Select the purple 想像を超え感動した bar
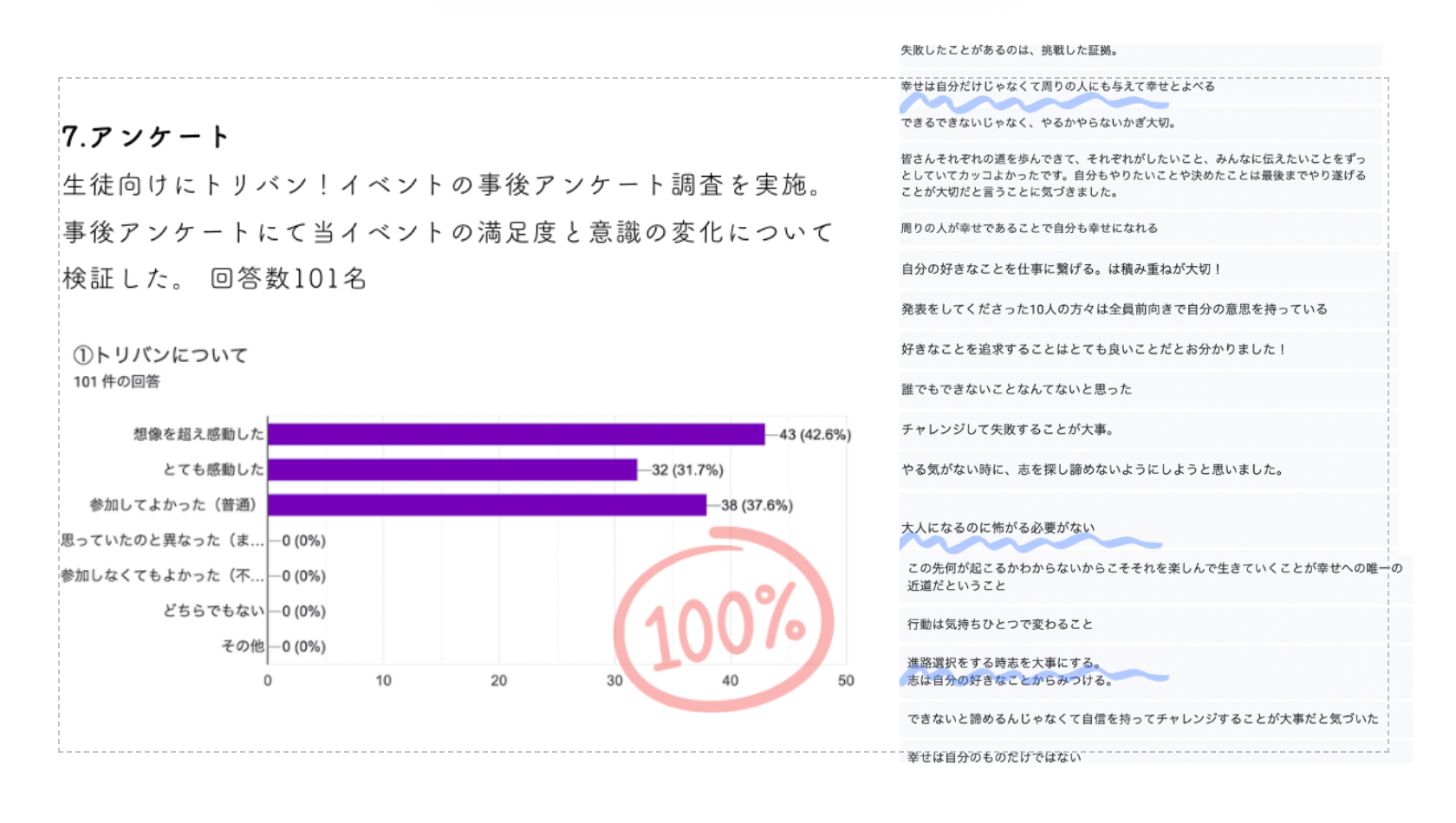This screenshot has height=823, width=1456. pyautogui.click(x=516, y=434)
